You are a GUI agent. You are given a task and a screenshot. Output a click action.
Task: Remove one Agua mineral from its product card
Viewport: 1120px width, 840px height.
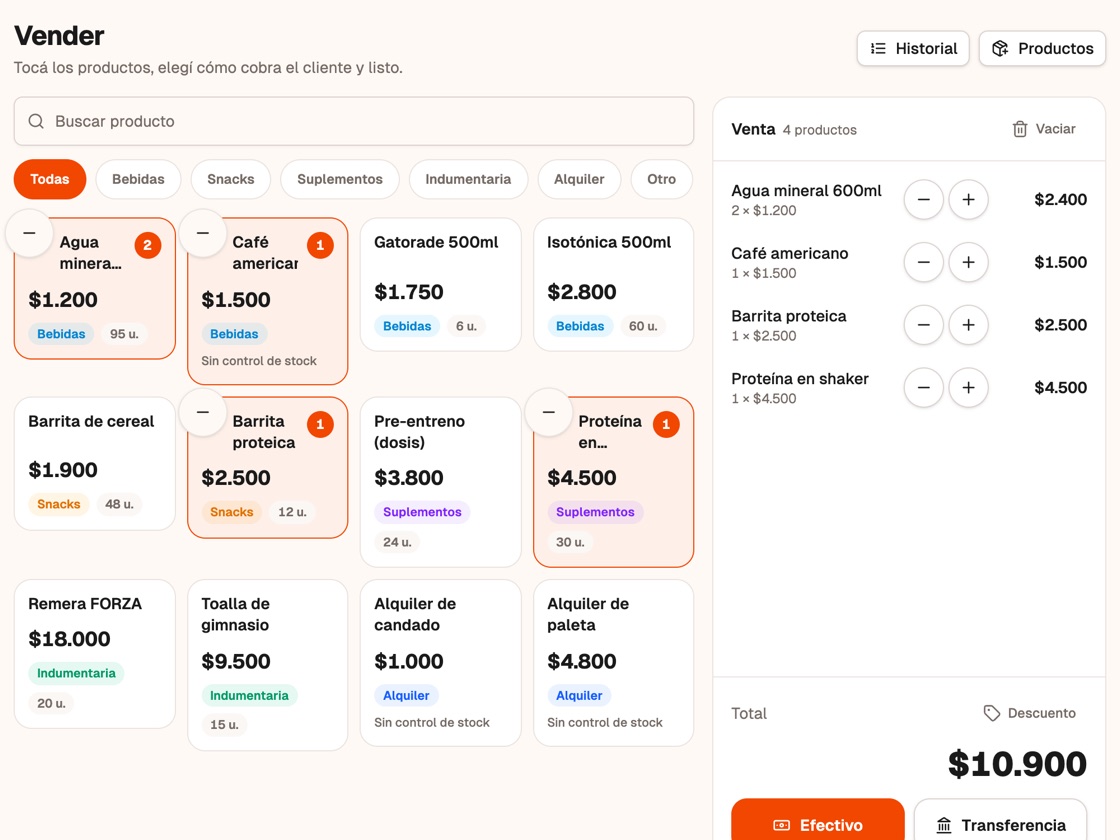tap(29, 233)
